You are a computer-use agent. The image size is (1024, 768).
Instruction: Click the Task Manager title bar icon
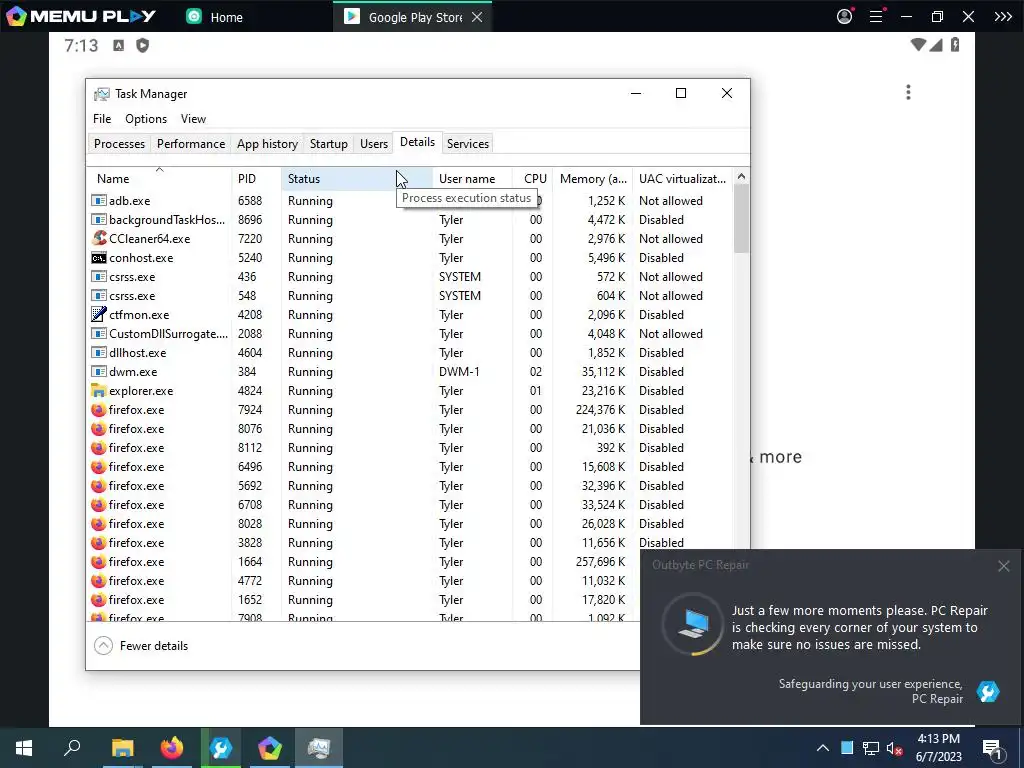[x=101, y=94]
